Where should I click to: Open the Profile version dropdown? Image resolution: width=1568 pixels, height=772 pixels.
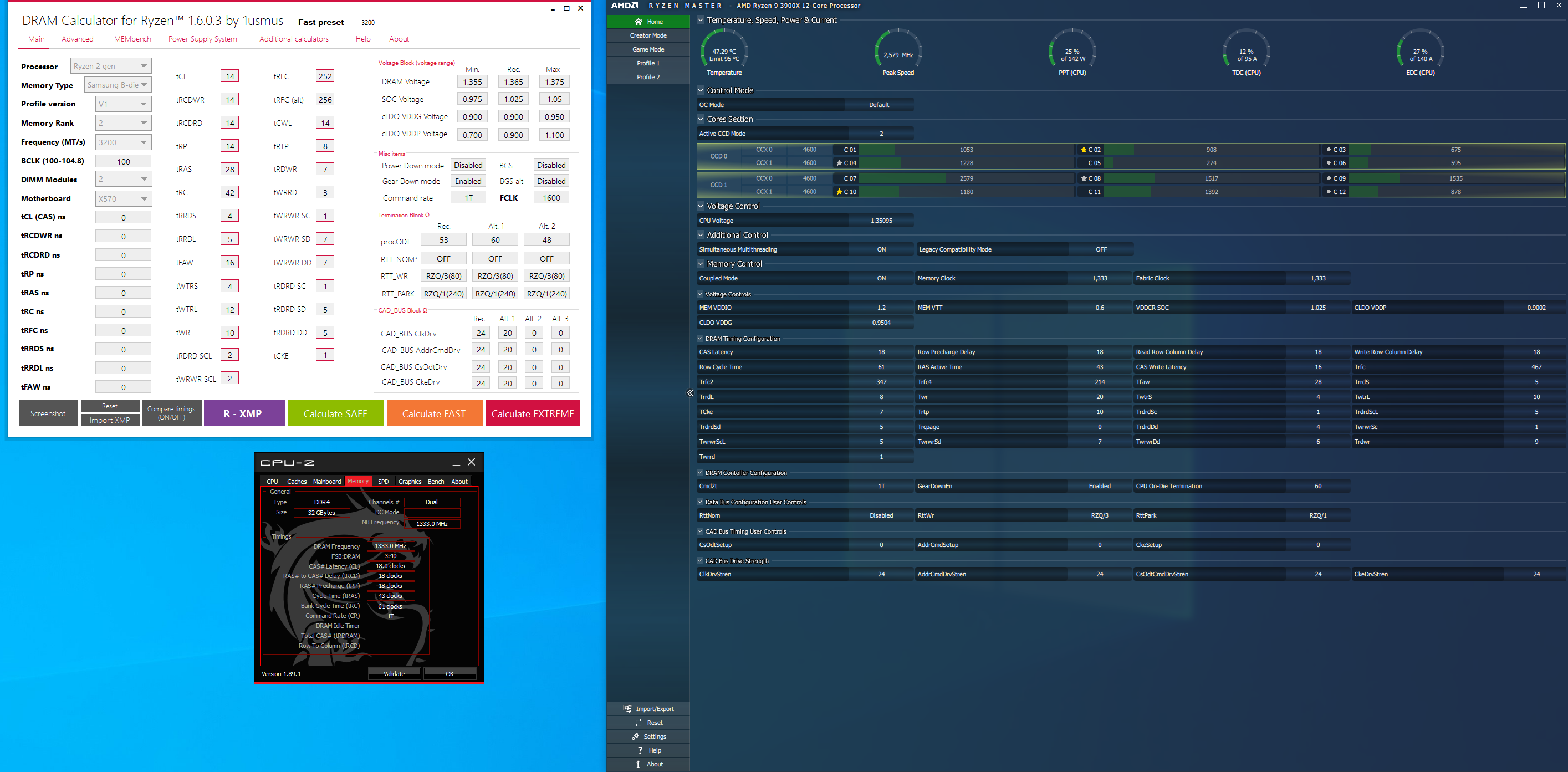tap(123, 104)
